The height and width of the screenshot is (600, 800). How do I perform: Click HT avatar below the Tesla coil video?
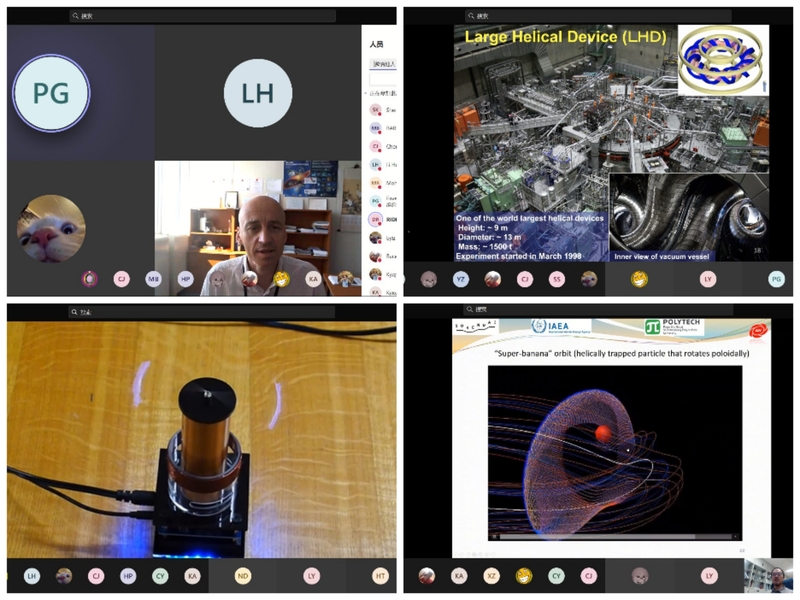(380, 576)
